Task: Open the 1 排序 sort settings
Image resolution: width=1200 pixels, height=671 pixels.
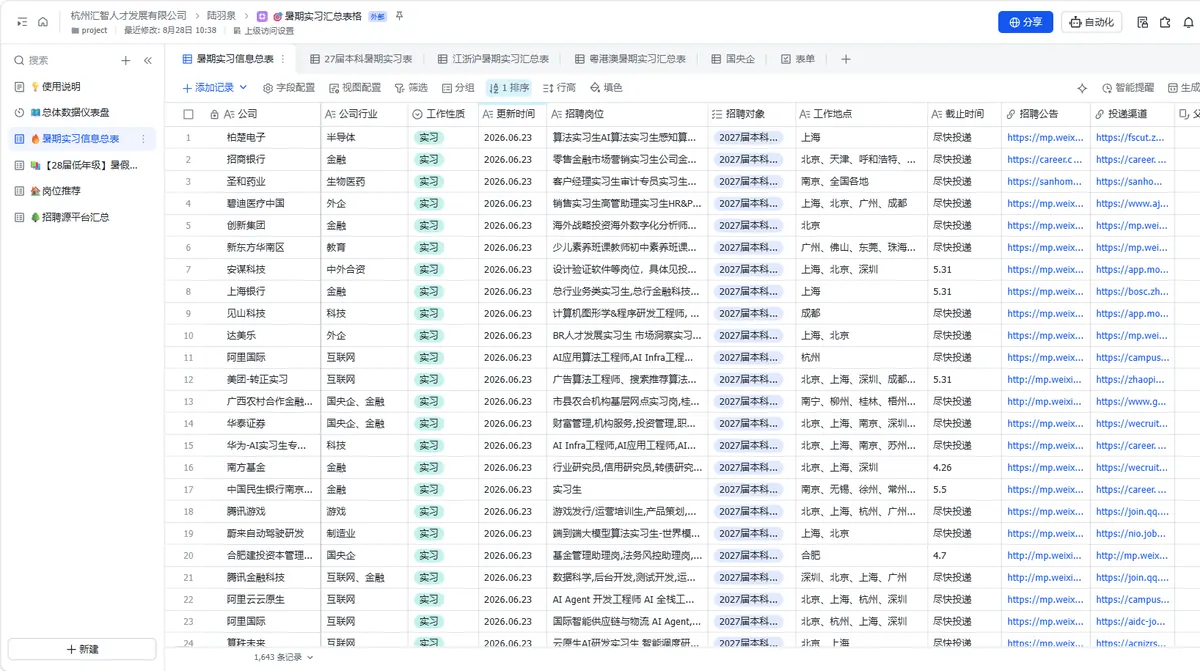Action: [509, 88]
